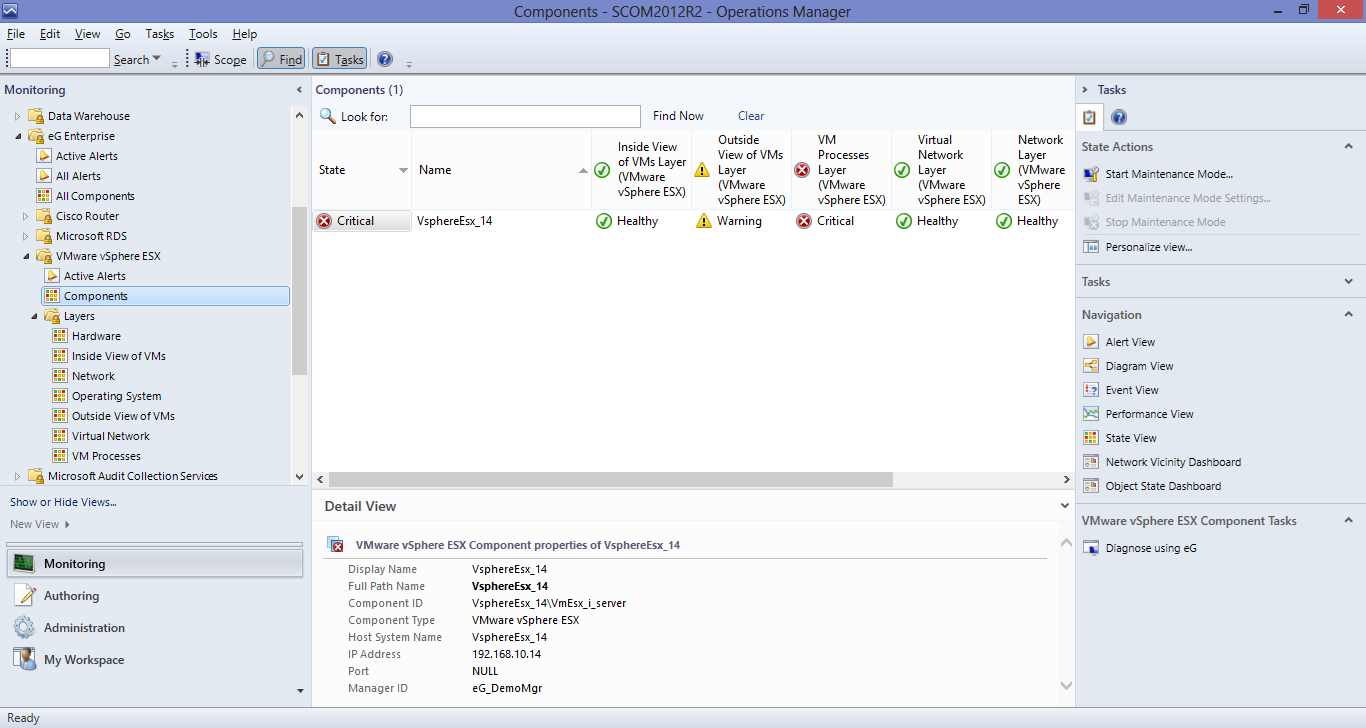Image resolution: width=1366 pixels, height=728 pixels.
Task: Collapse the eG Enterprise tree node
Action: click(17, 136)
